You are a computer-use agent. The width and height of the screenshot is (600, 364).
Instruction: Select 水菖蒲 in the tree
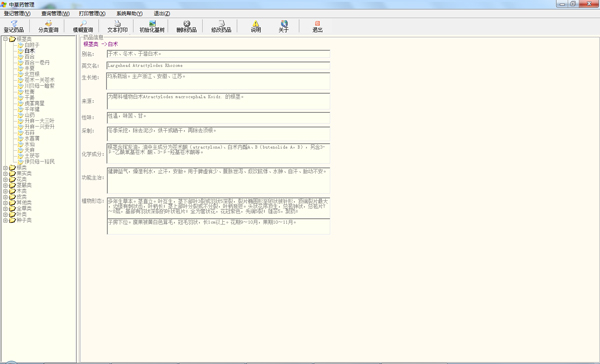[32, 138]
